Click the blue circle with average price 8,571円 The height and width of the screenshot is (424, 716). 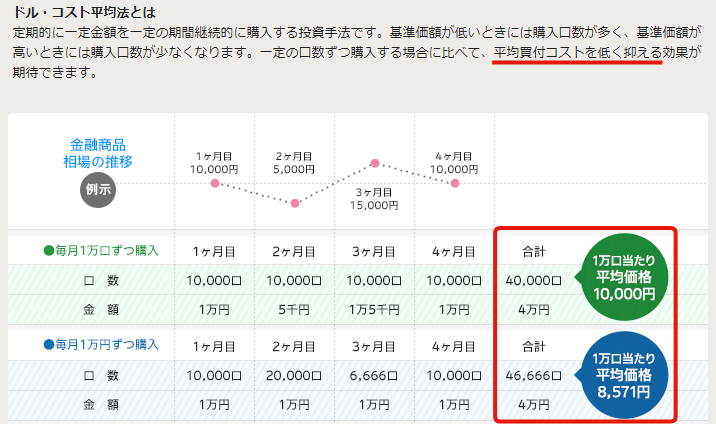click(624, 375)
